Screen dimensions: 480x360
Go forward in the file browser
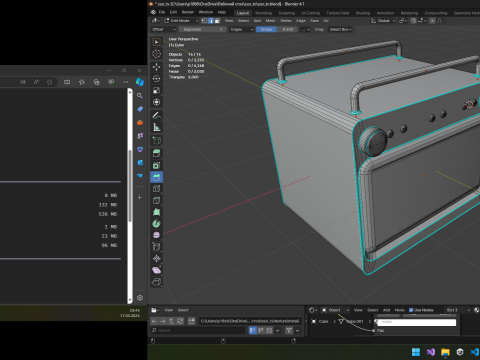163,321
